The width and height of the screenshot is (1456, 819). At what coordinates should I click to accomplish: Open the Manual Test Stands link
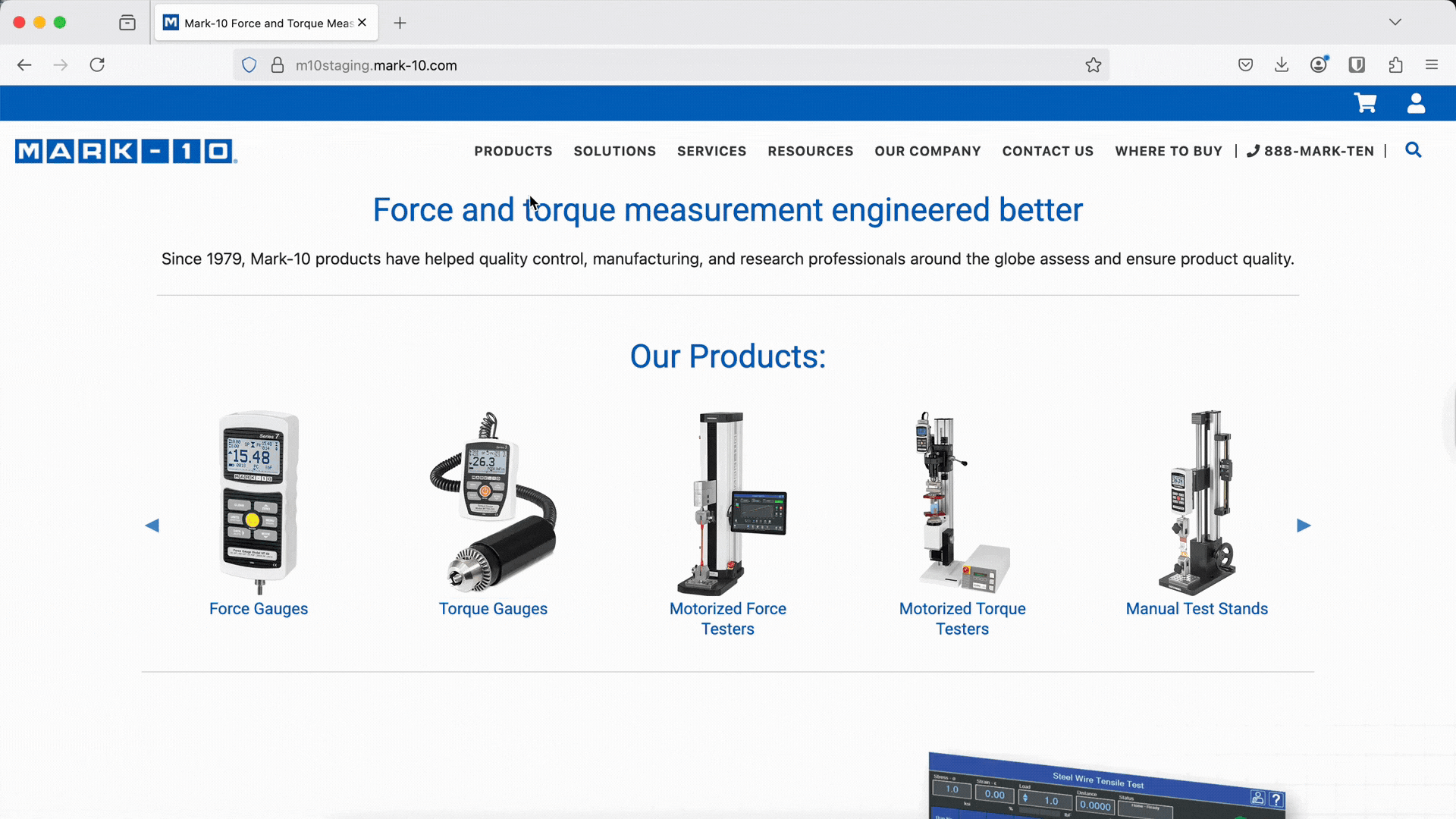1197,609
